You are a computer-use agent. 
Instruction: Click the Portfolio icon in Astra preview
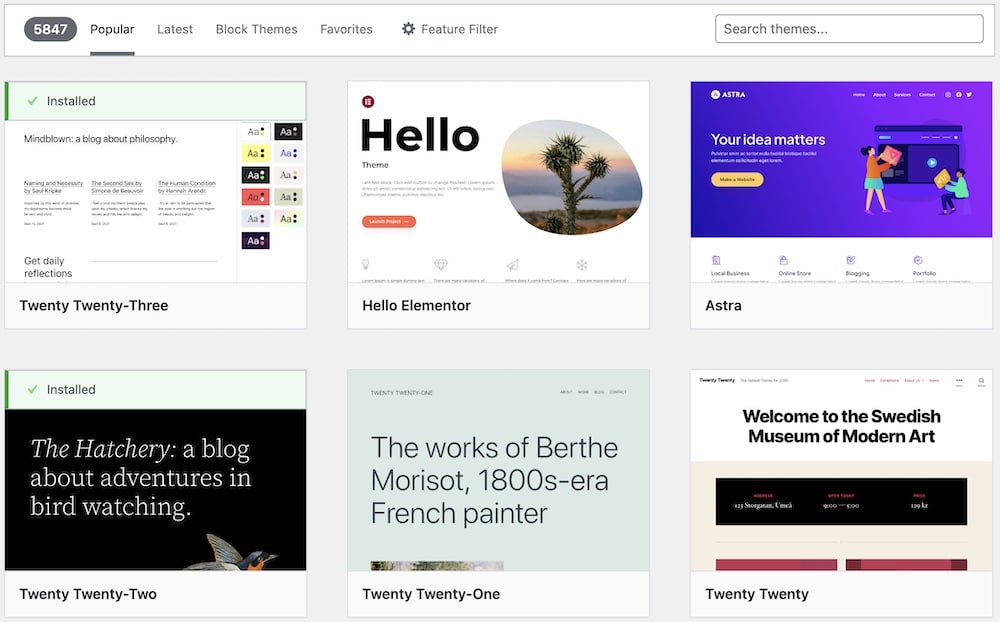(918, 260)
